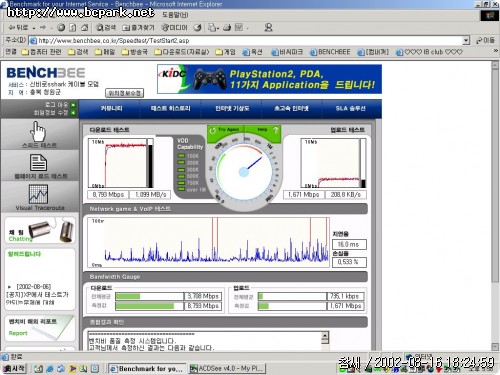Screen dimensions: 500x375
Task: Launch Windows Media Player quick launch icon
Action: point(72,369)
